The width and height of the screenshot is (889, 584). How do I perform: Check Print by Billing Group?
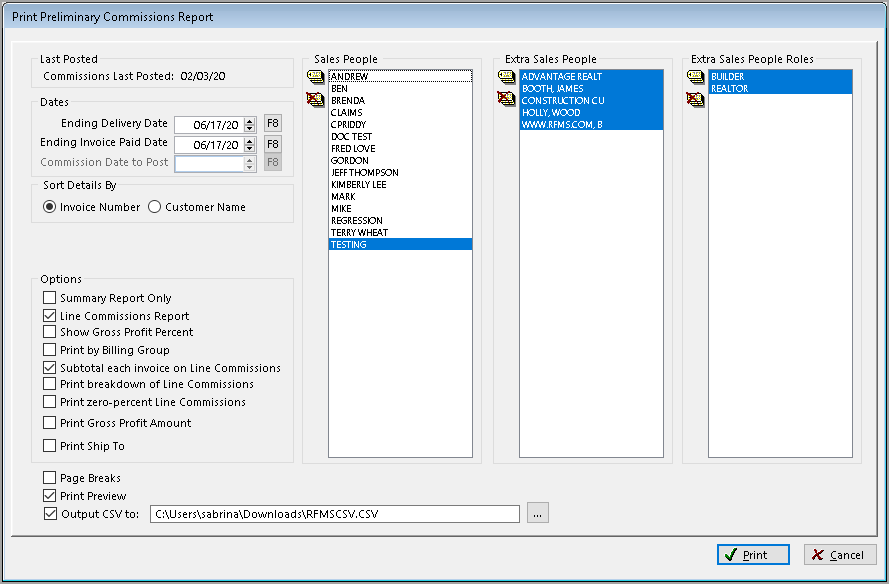[x=50, y=350]
